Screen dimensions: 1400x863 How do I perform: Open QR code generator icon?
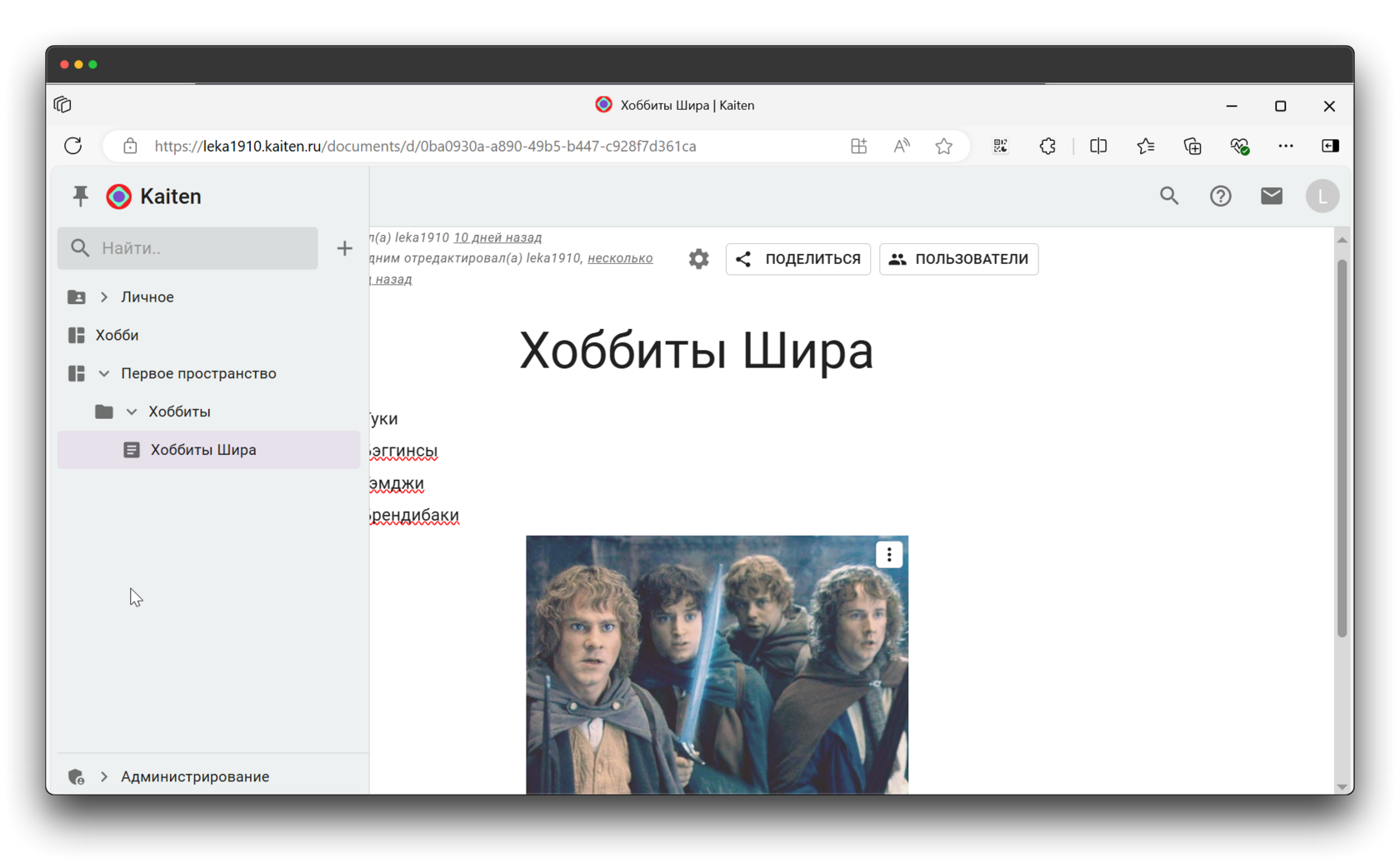(1000, 146)
